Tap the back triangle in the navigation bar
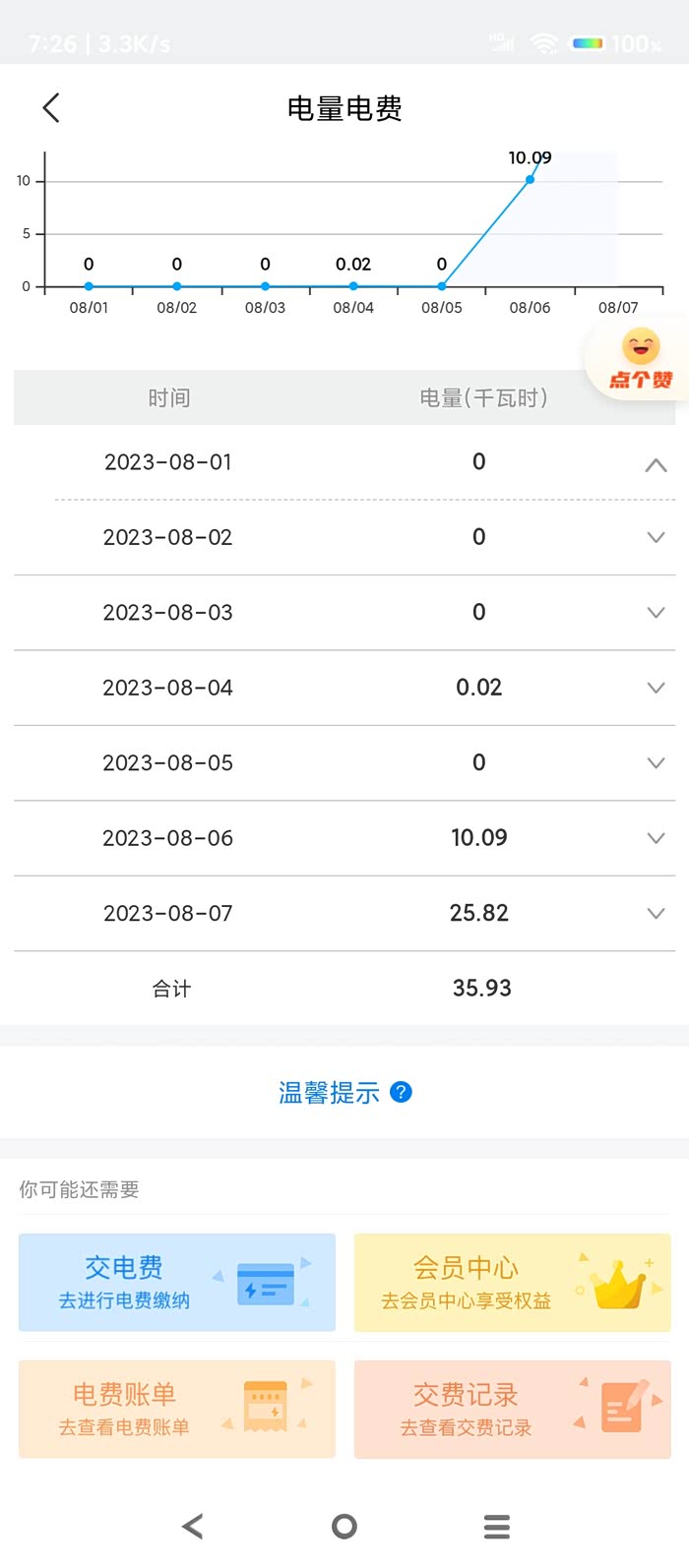This screenshot has height=1568, width=689. tap(192, 1526)
